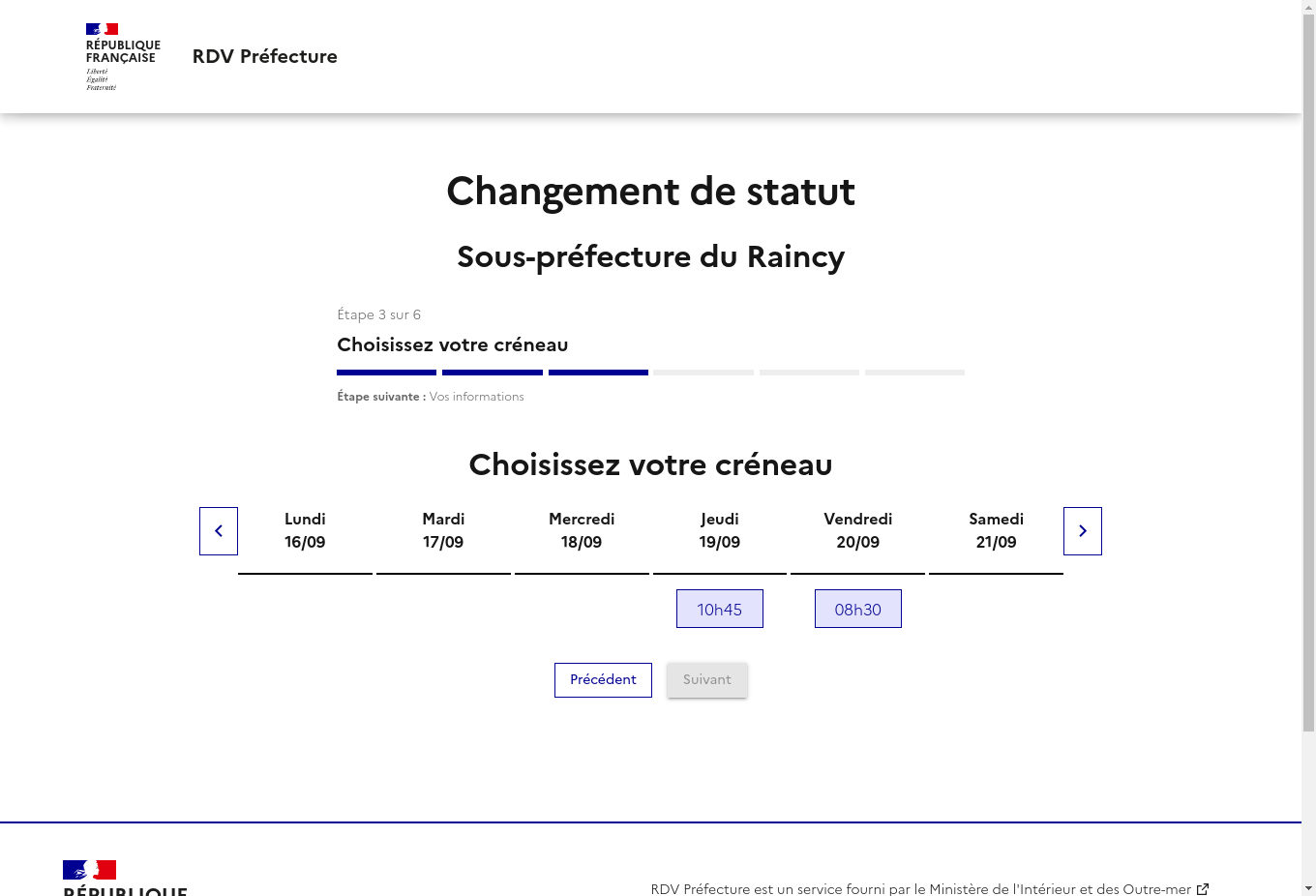Viewport: 1316px width, 896px height.
Task: Click external link icon after Outre-mer
Action: [1203, 888]
